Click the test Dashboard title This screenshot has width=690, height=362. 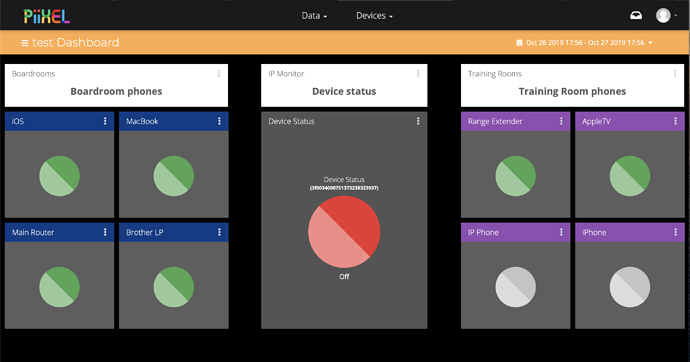pyautogui.click(x=76, y=43)
